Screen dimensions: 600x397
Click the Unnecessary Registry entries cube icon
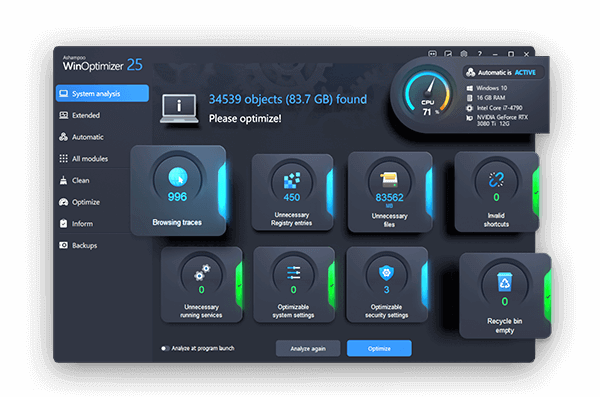(x=292, y=180)
